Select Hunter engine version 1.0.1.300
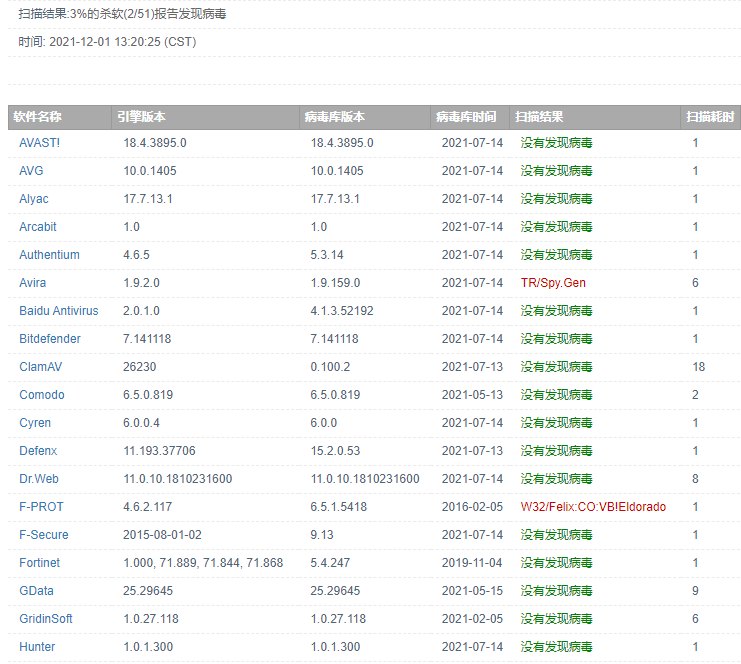The image size is (741, 664). point(148,647)
